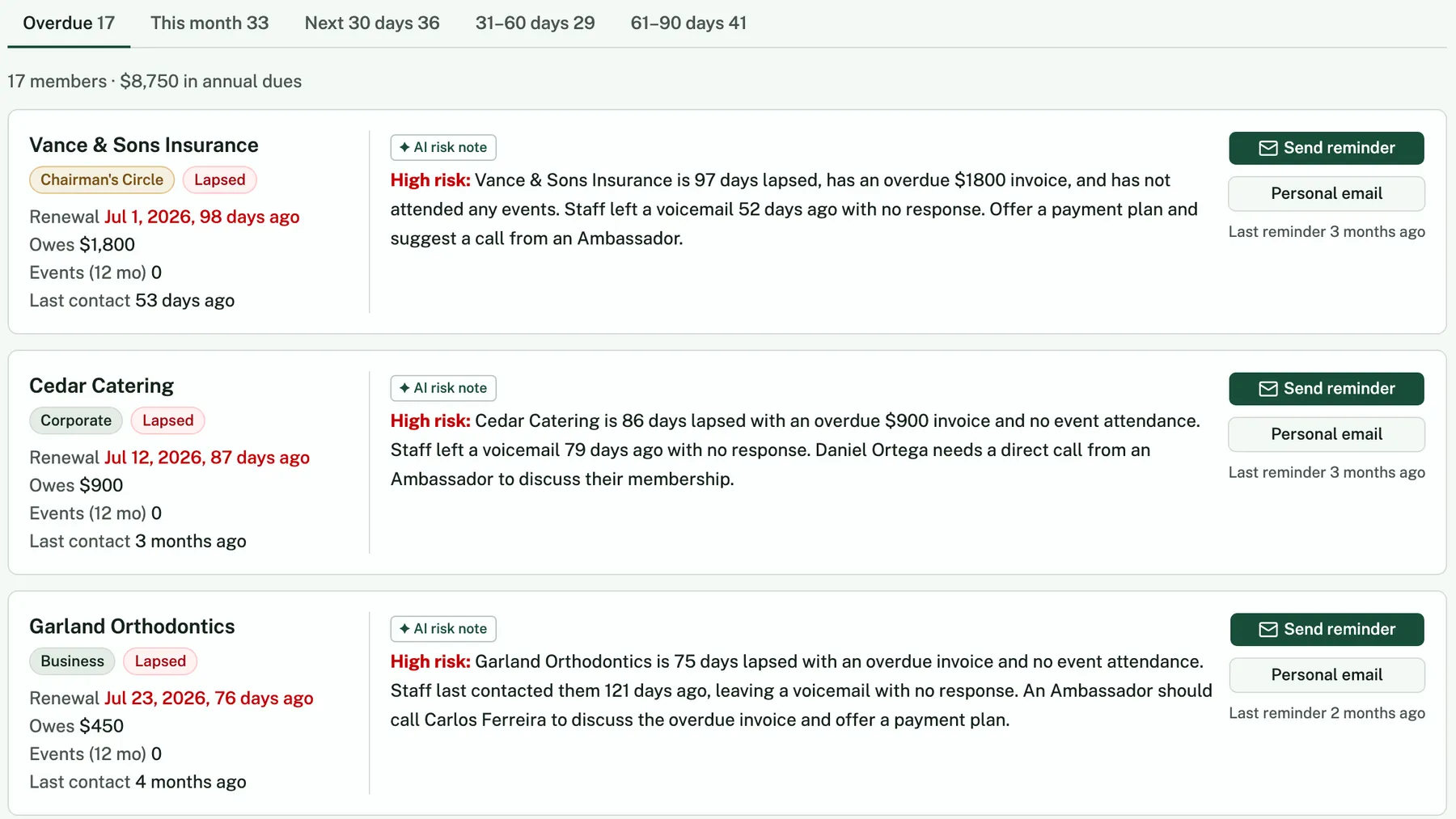The height and width of the screenshot is (819, 1456).
Task: Click the Lapsed badge on Vance & Sons
Action: tap(219, 179)
